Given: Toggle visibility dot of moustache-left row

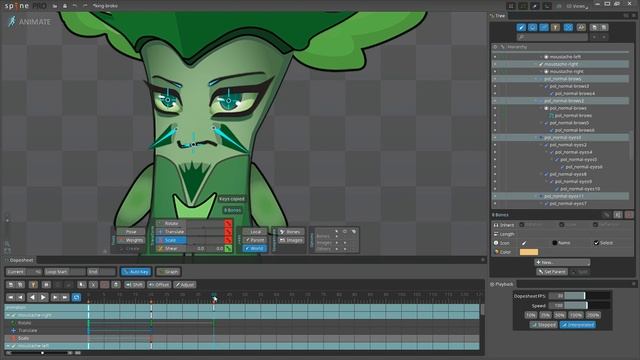Looking at the screenshot, I should click(x=495, y=57).
